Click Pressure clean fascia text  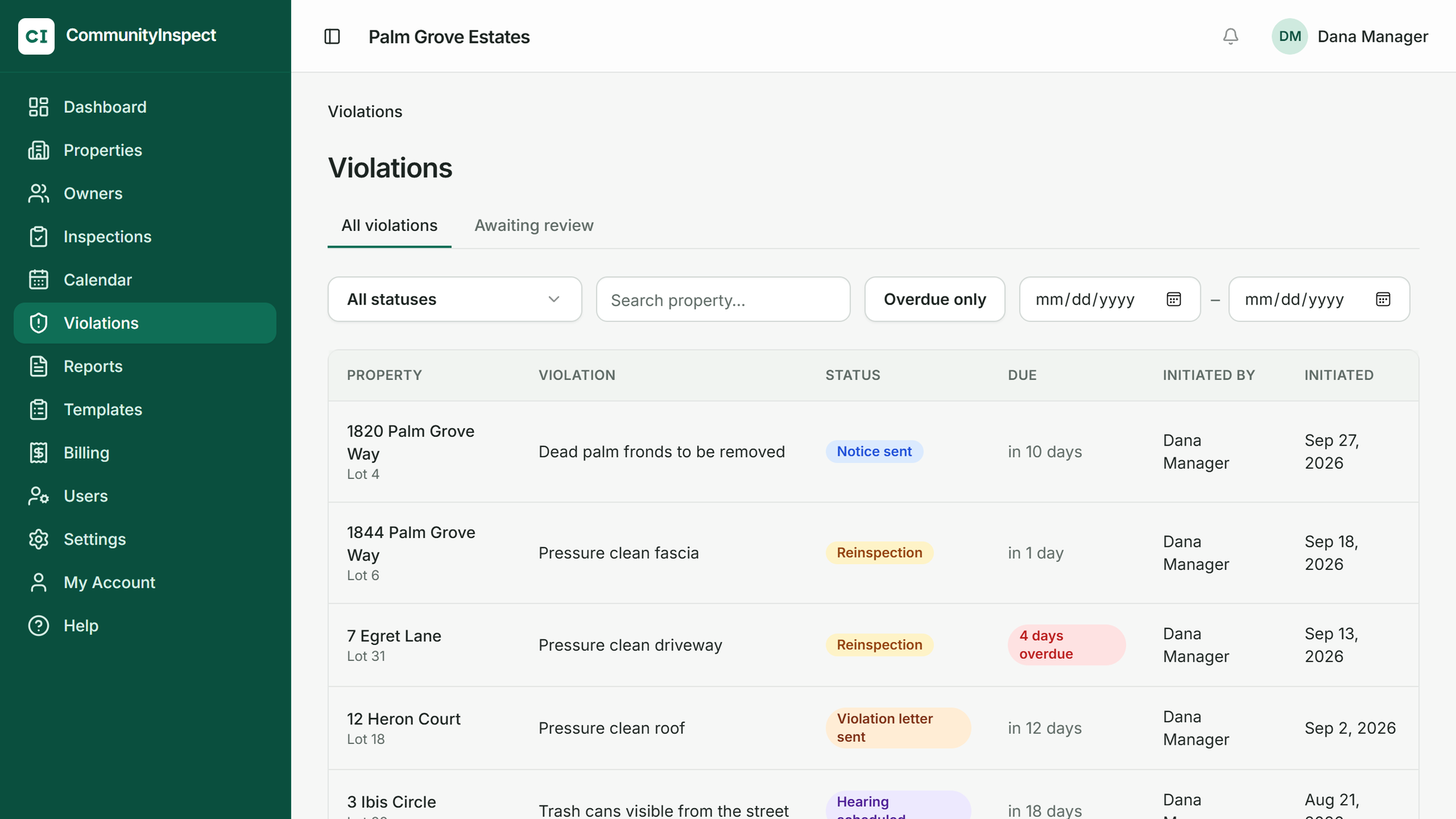(x=618, y=553)
